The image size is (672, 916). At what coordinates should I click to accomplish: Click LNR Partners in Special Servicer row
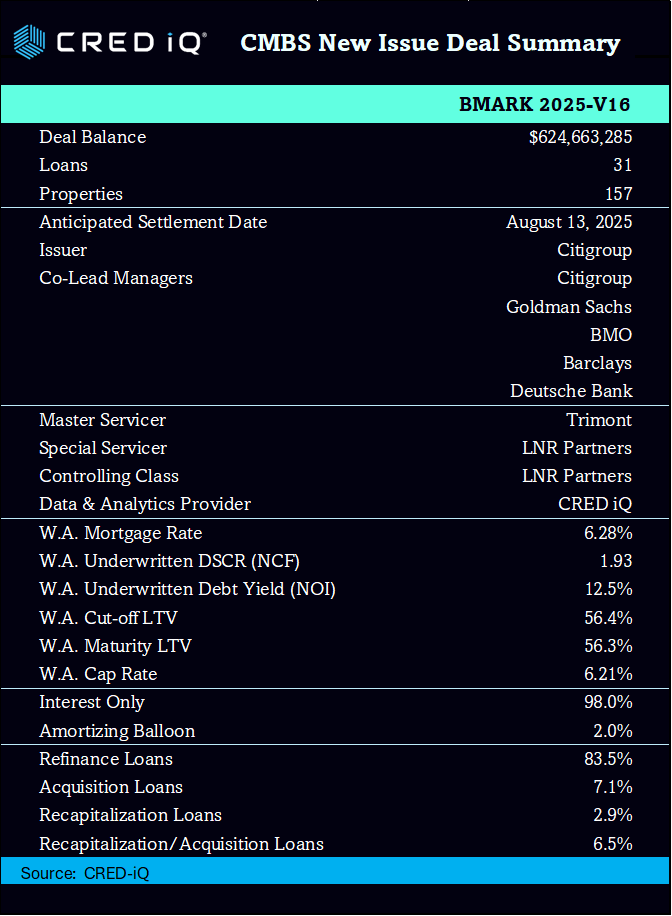[577, 448]
